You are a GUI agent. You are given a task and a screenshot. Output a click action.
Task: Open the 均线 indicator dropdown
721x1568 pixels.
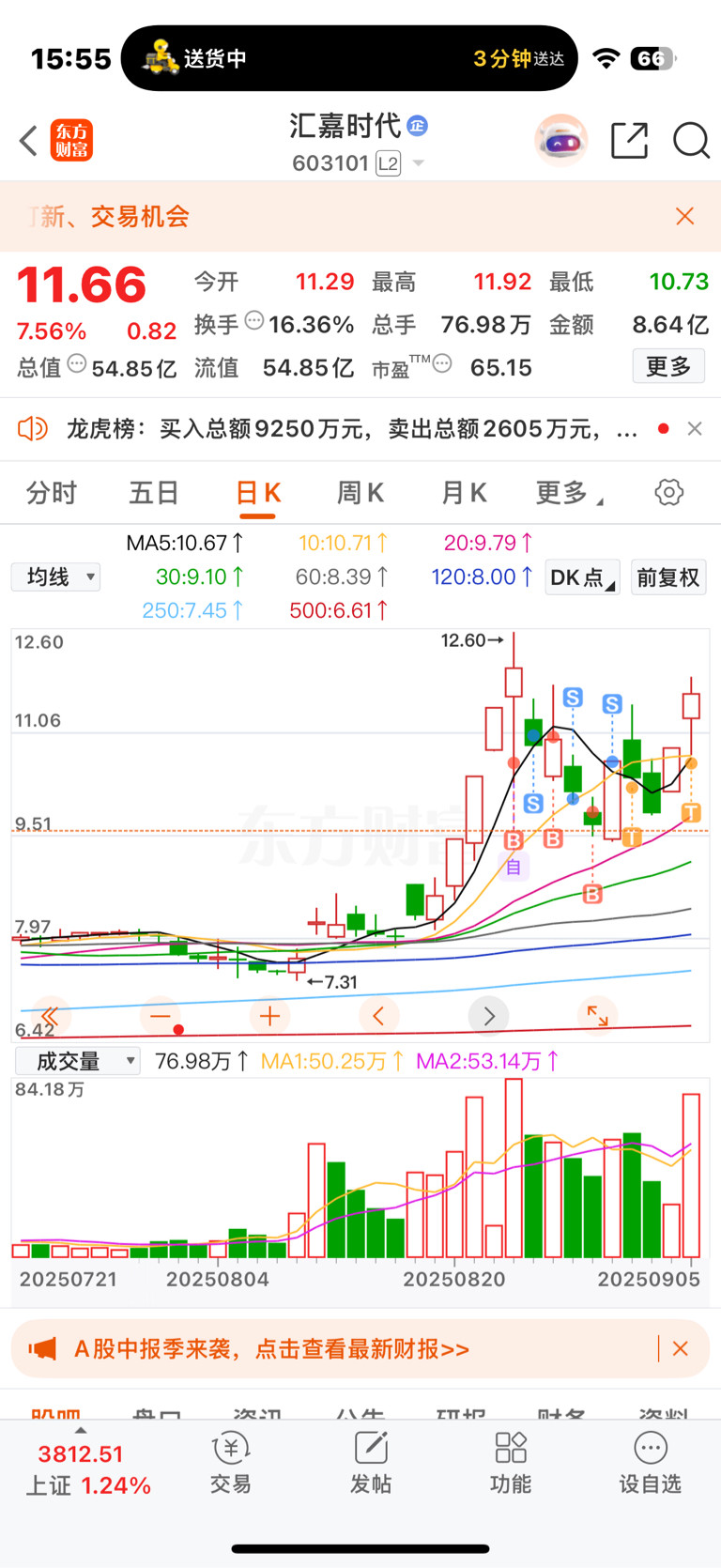(56, 576)
